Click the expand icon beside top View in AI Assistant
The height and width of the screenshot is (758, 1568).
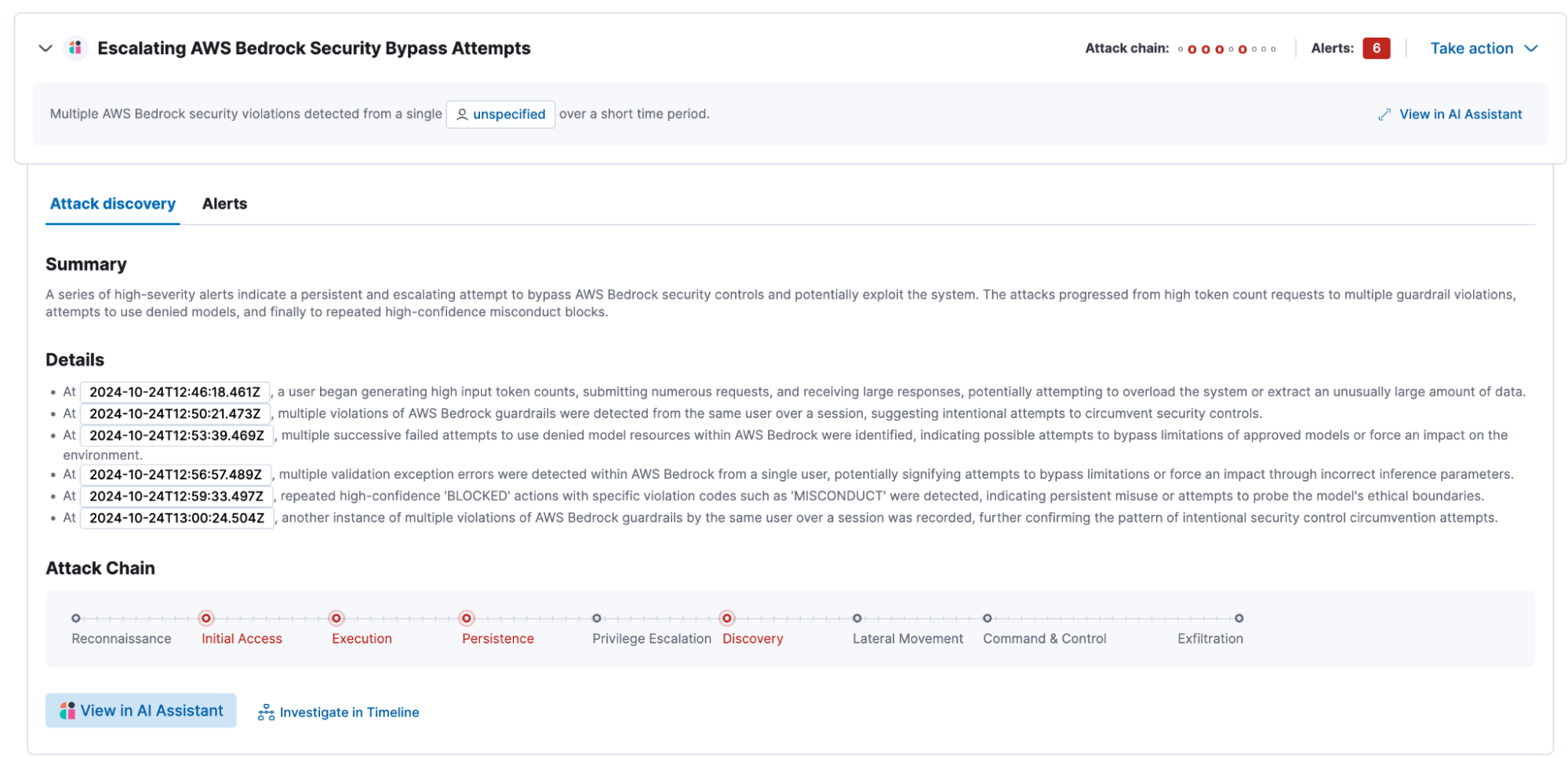(1384, 115)
